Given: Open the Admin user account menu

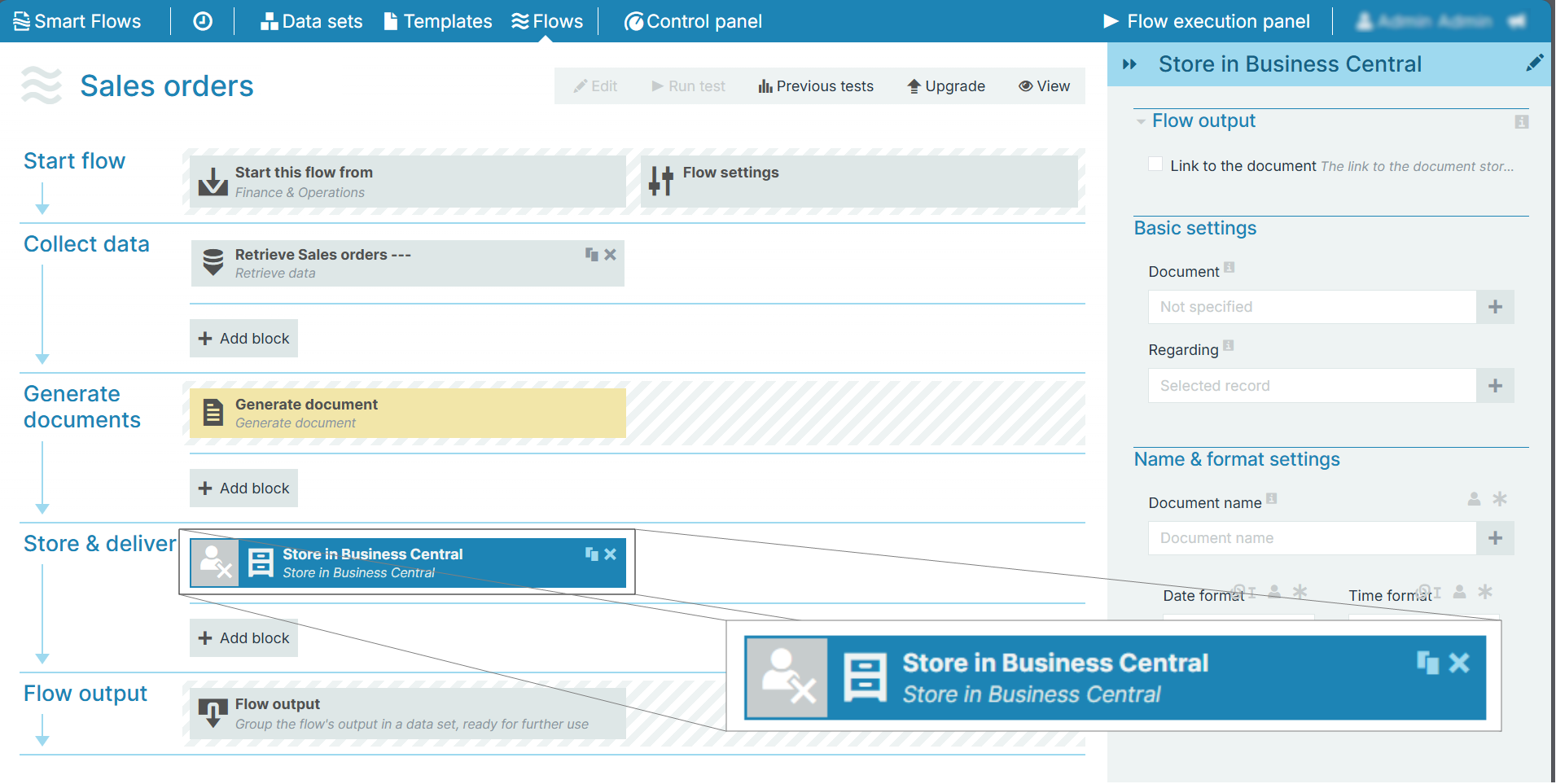Looking at the screenshot, I should pos(1423,21).
